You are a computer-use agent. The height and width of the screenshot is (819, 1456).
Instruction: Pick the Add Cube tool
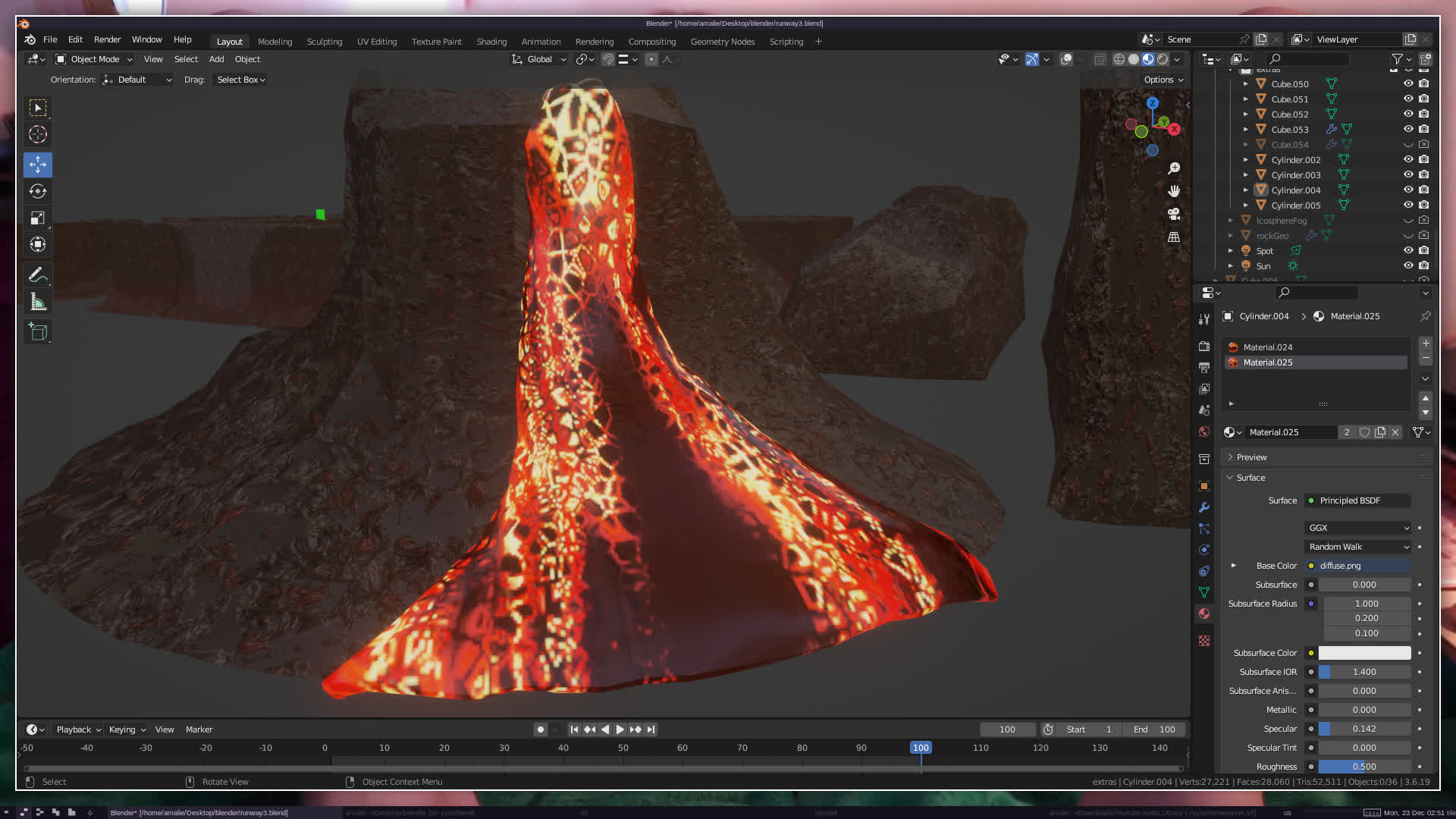(38, 332)
